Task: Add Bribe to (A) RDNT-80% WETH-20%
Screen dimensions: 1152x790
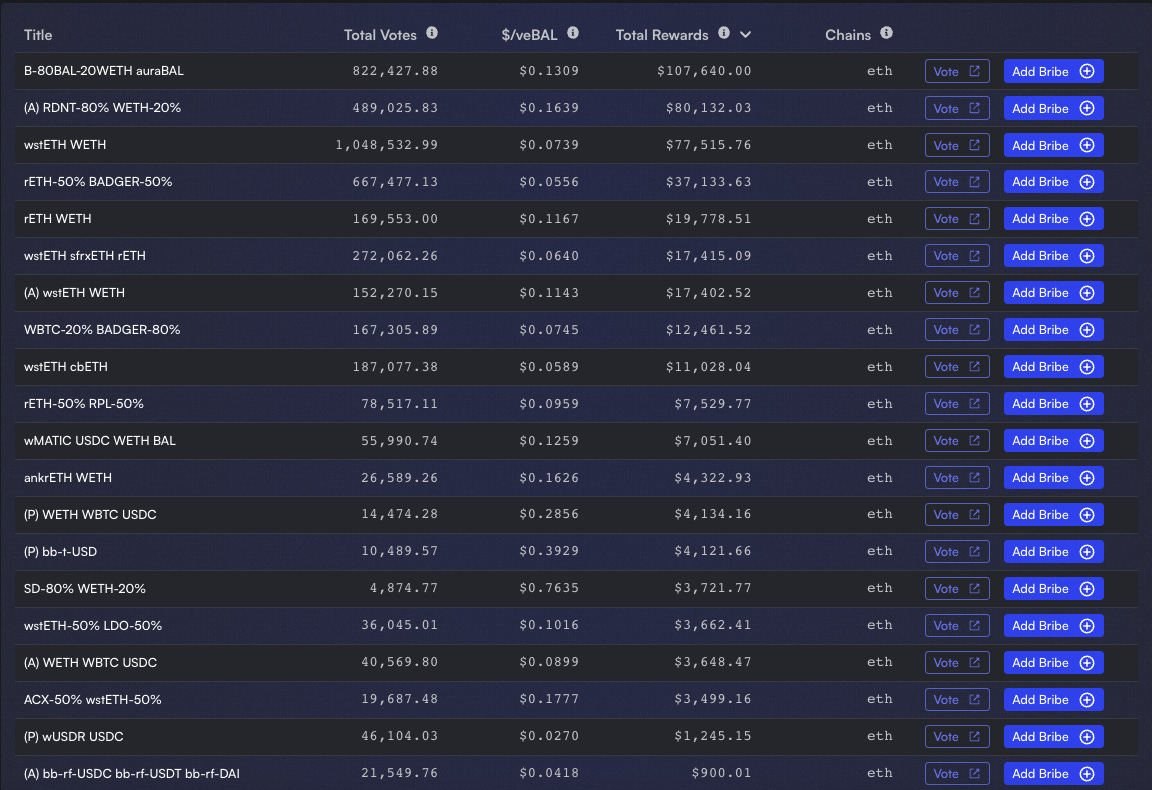Action: coord(1054,108)
